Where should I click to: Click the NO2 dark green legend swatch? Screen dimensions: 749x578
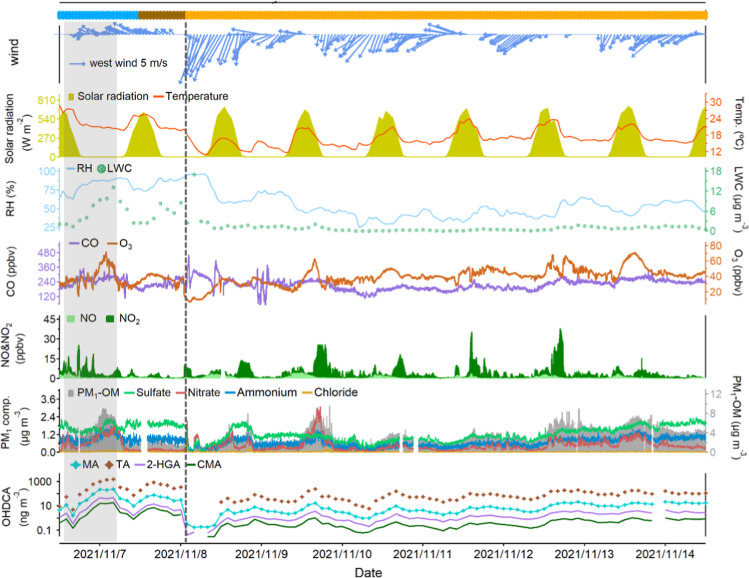click(110, 319)
